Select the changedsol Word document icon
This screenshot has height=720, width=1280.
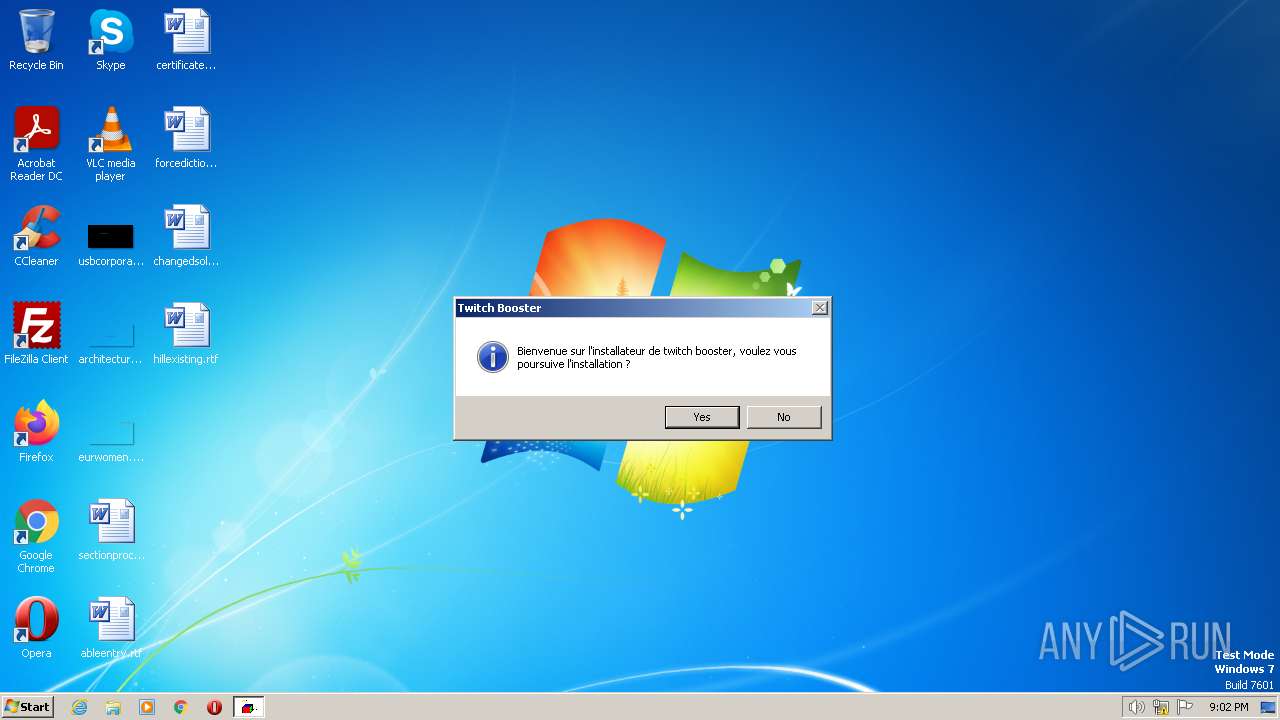pyautogui.click(x=186, y=236)
